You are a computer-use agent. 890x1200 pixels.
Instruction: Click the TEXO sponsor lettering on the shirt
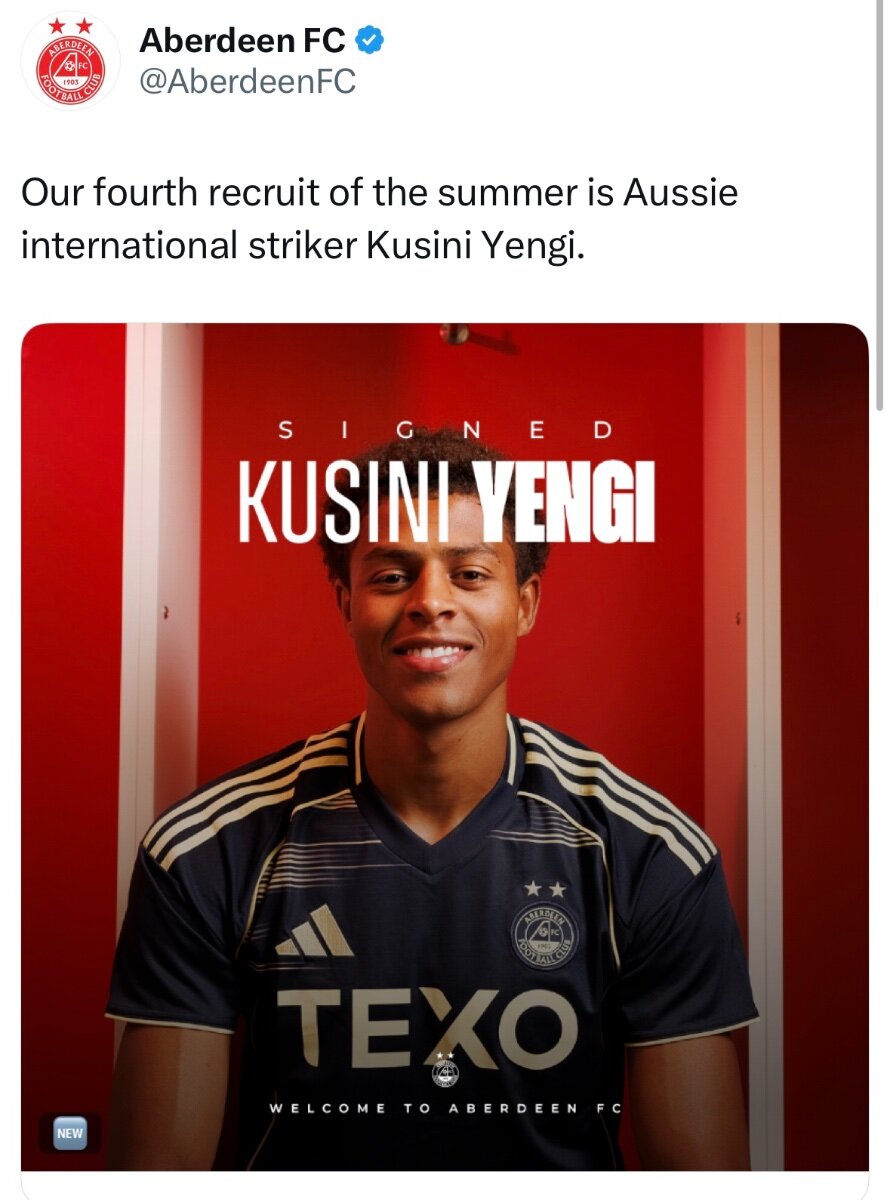click(427, 1024)
